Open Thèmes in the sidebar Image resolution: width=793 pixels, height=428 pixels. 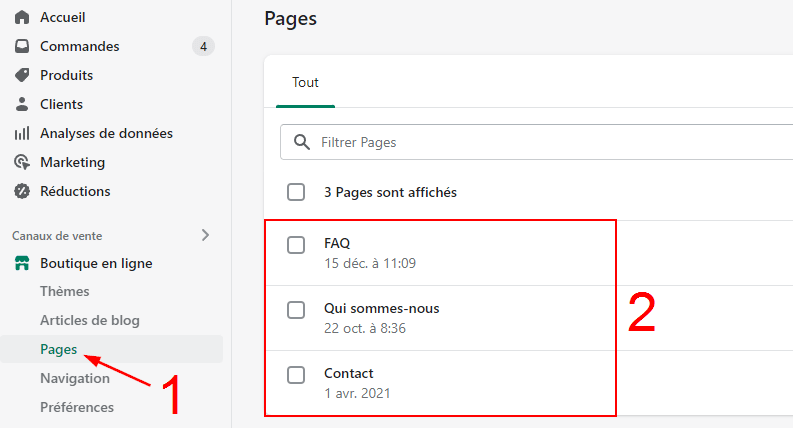[64, 291]
